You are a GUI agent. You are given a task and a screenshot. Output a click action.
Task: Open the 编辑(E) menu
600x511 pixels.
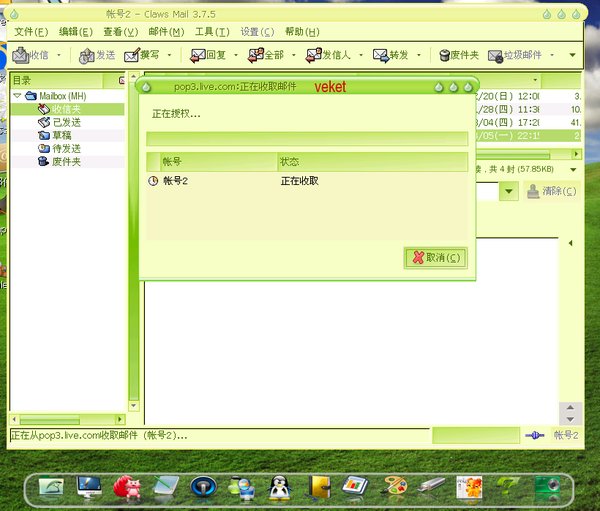[x=76, y=32]
